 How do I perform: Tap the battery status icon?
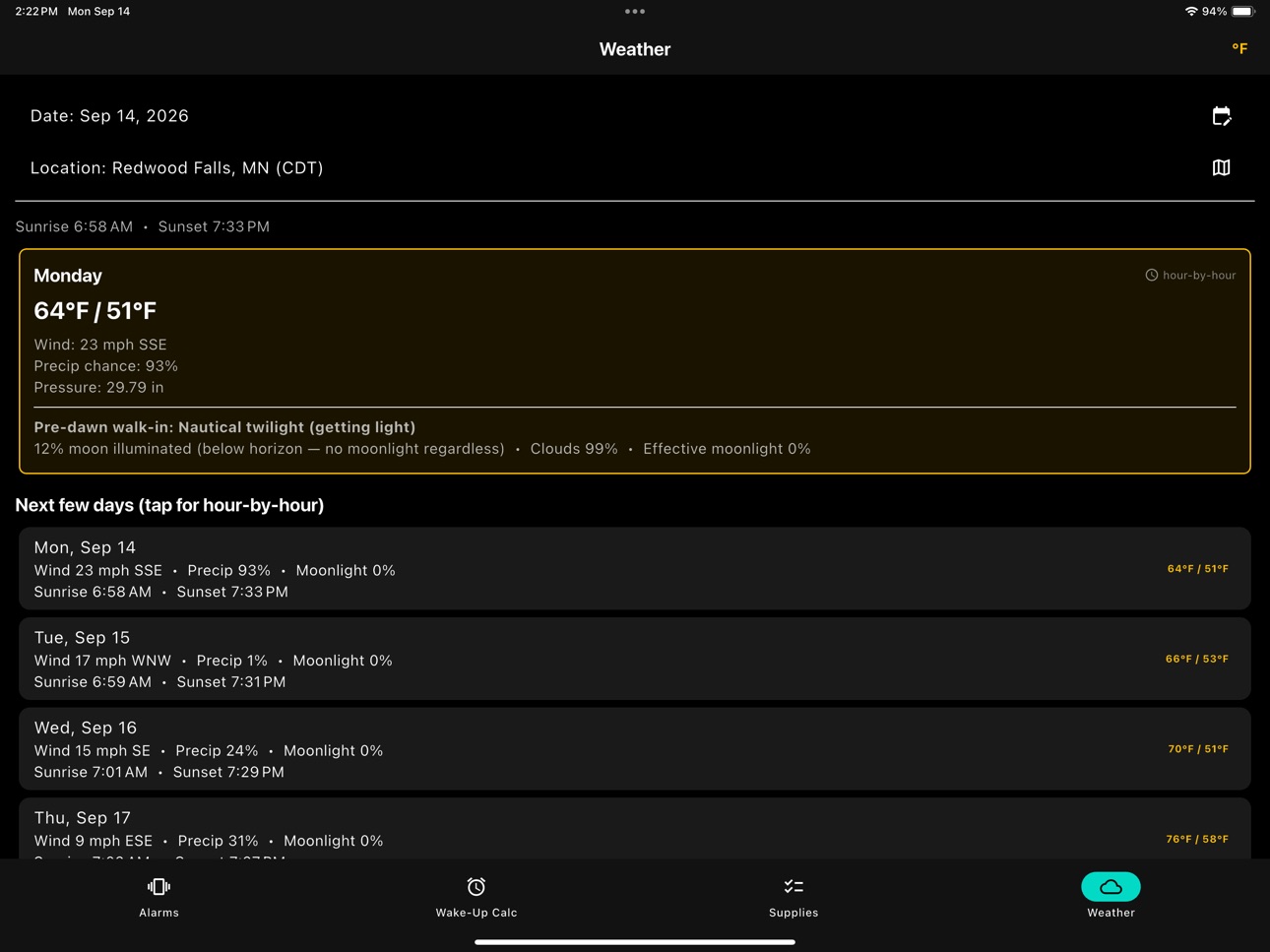pyautogui.click(x=1243, y=12)
